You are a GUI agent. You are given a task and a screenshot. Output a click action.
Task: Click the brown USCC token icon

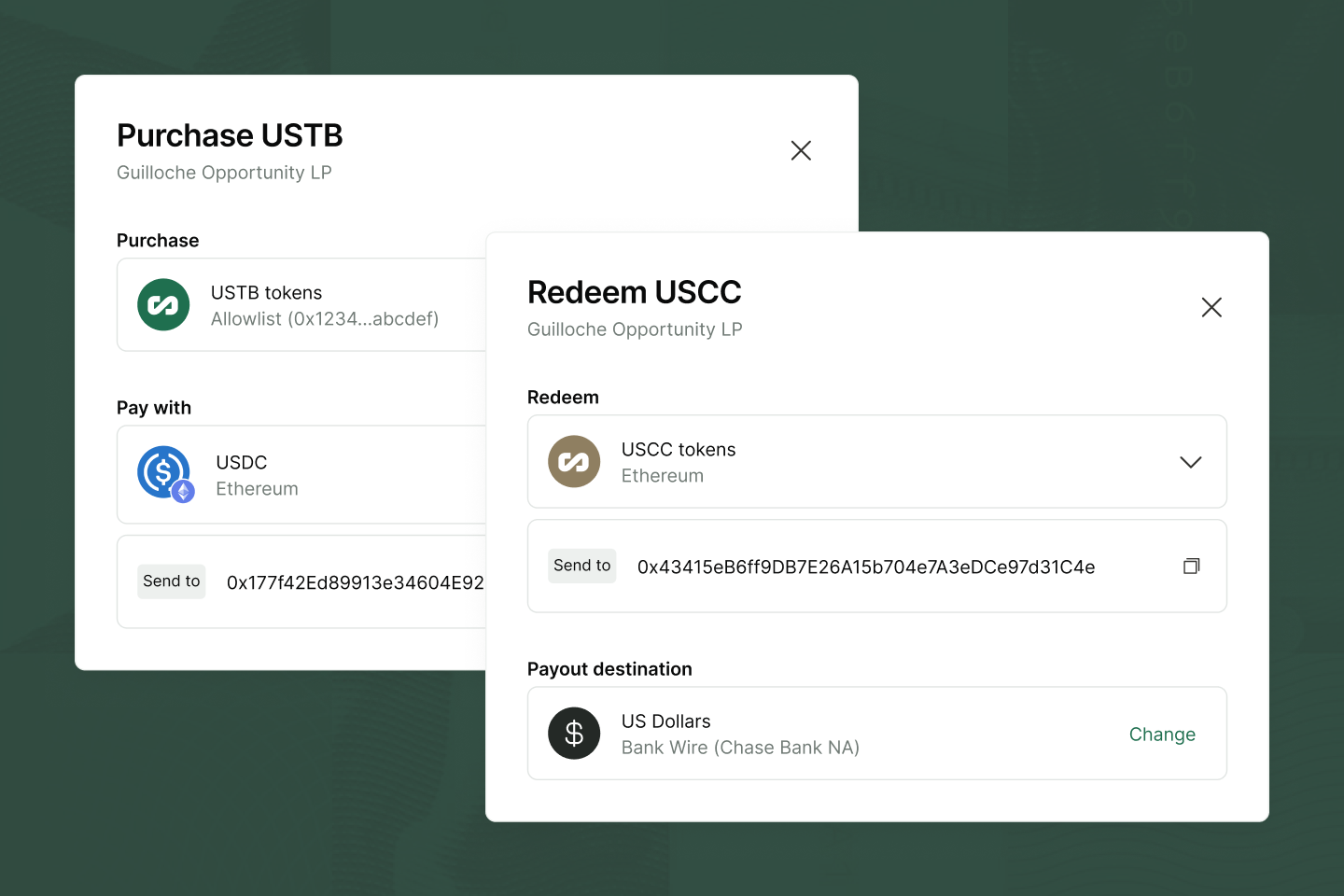tap(574, 462)
